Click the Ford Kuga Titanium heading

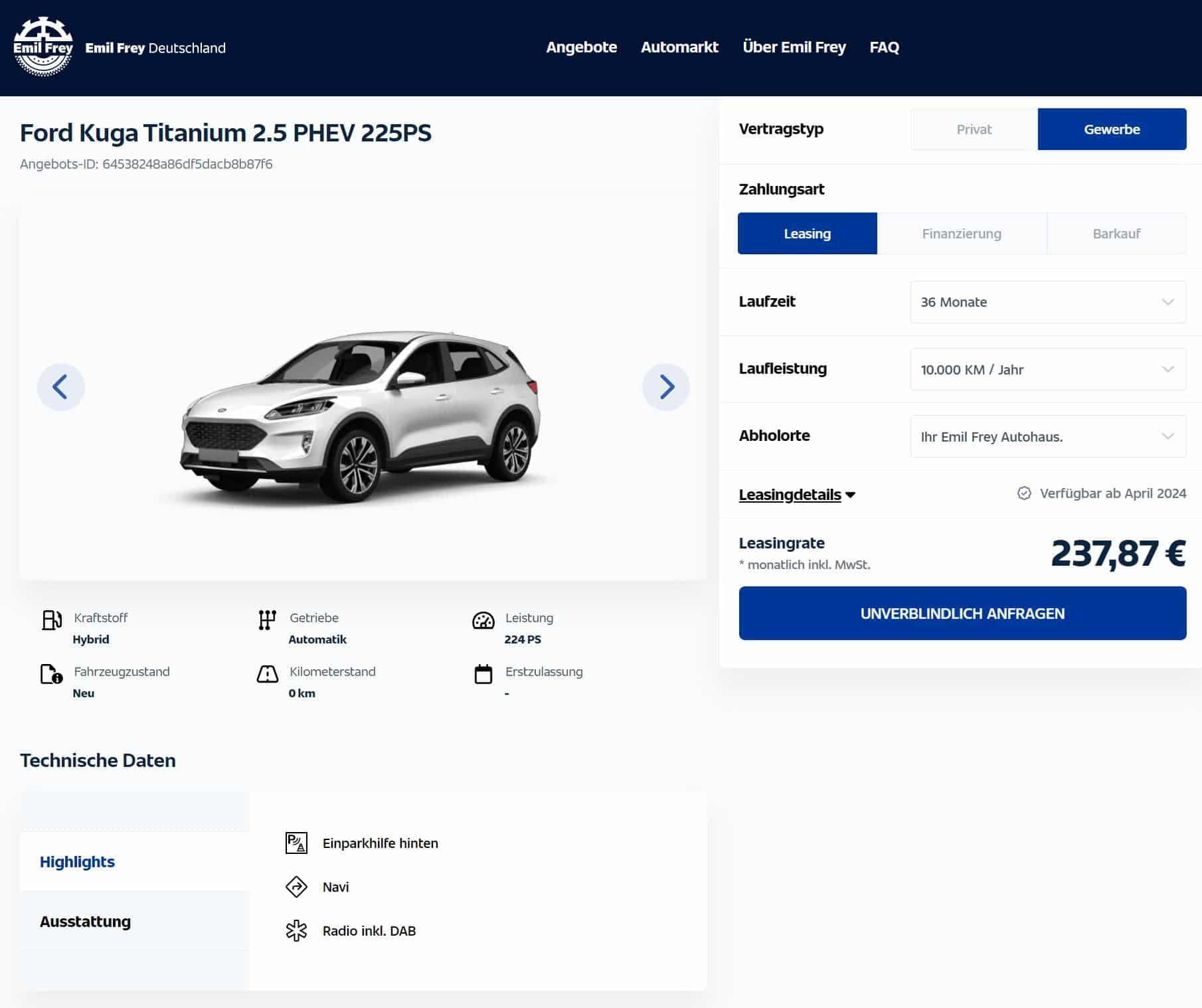[226, 133]
